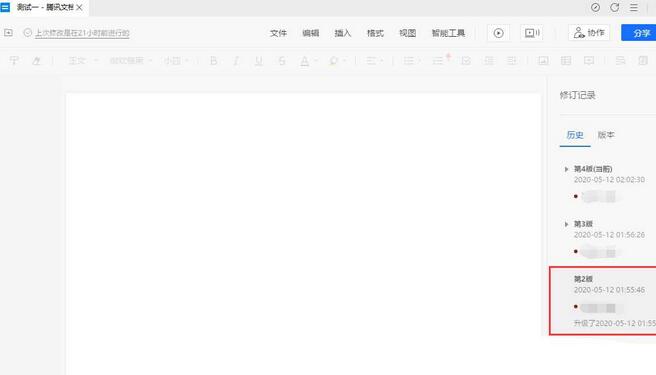Switch to the 历史 tab
Viewport: 656px width, 375px height.
(575, 135)
